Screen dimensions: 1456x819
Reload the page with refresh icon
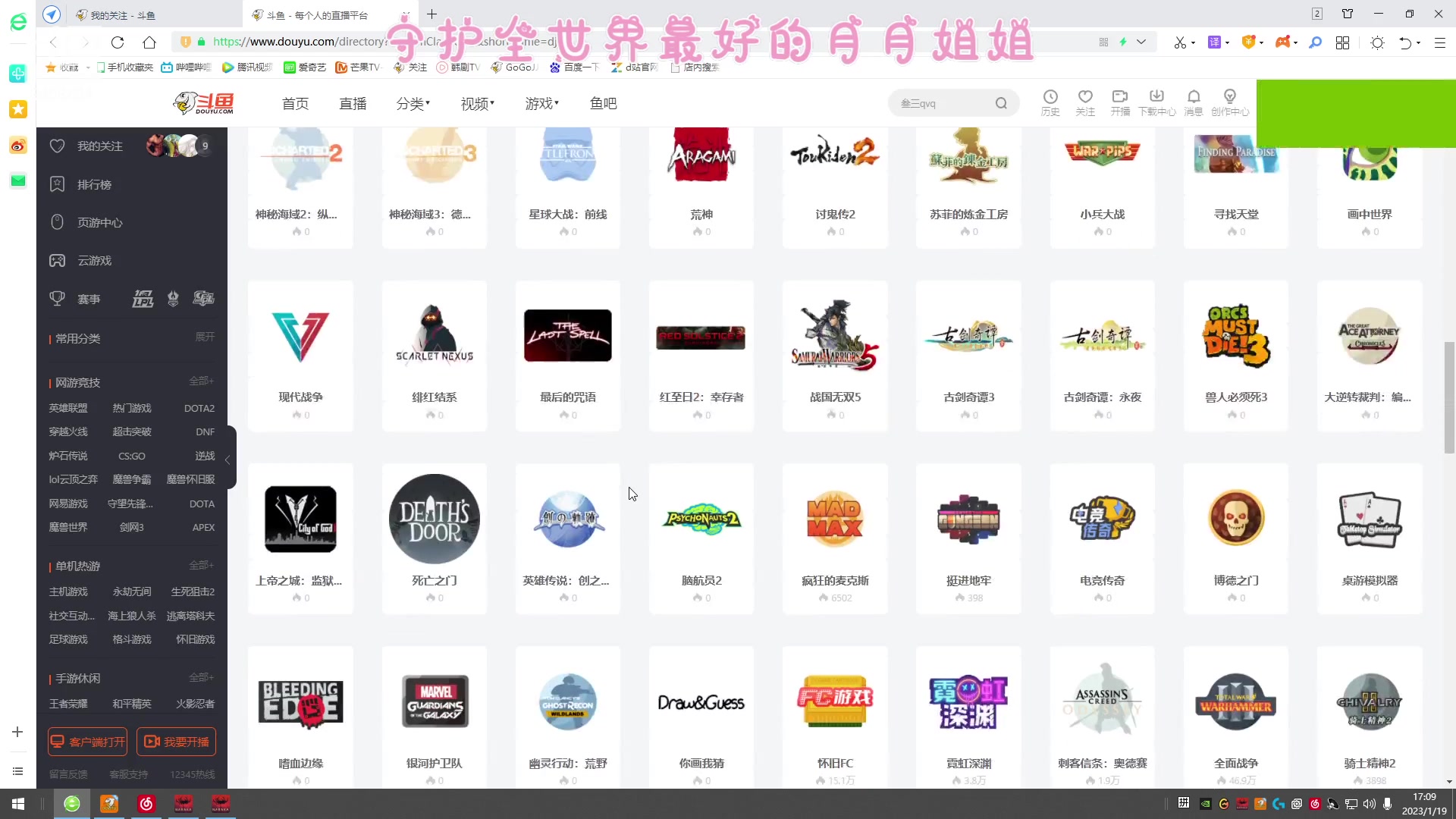click(117, 42)
